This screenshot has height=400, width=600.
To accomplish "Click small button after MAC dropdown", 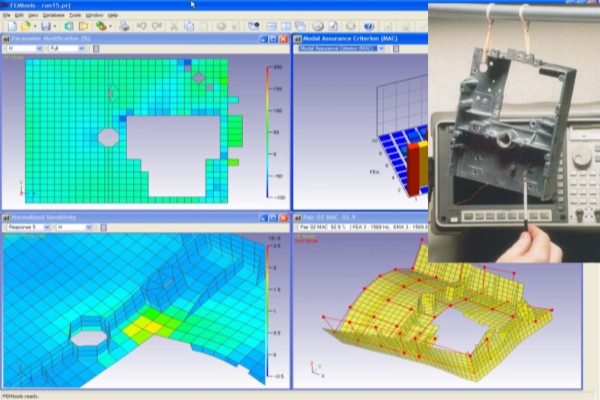I will click(396, 49).
